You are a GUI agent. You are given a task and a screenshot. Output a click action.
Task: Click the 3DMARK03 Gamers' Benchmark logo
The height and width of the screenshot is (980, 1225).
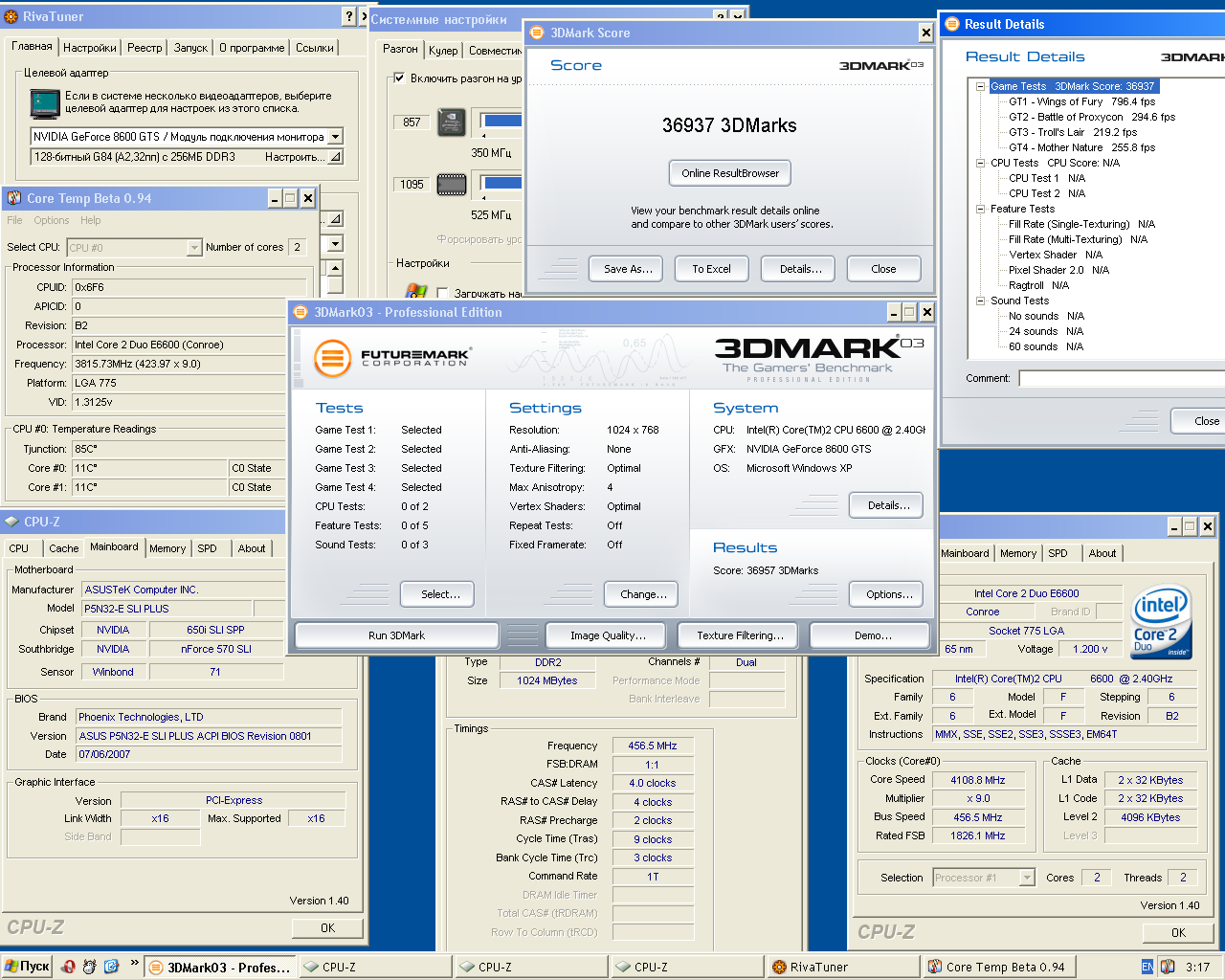(x=818, y=359)
